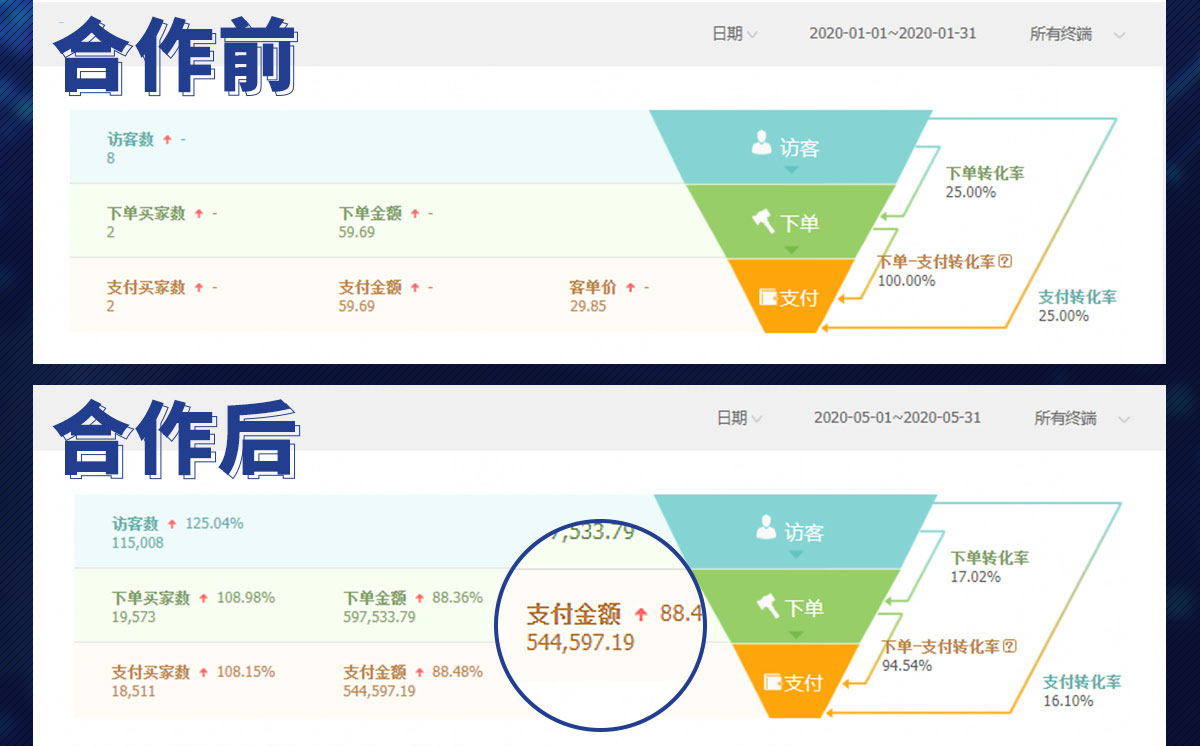Click the 108.98% growth percentage

click(245, 597)
